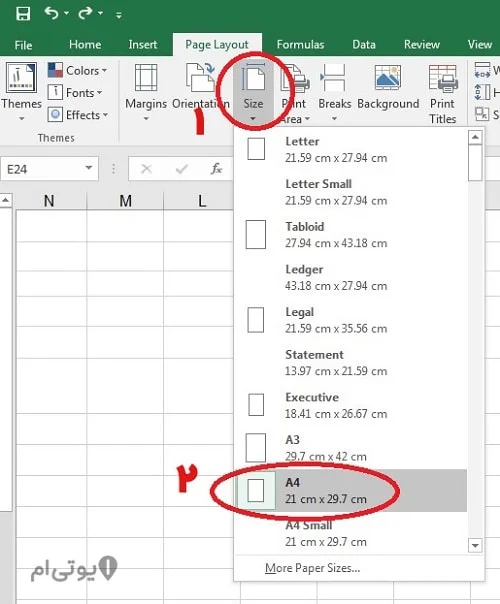The image size is (500, 604).
Task: Click the Redo arrow icon
Action: [85, 13]
